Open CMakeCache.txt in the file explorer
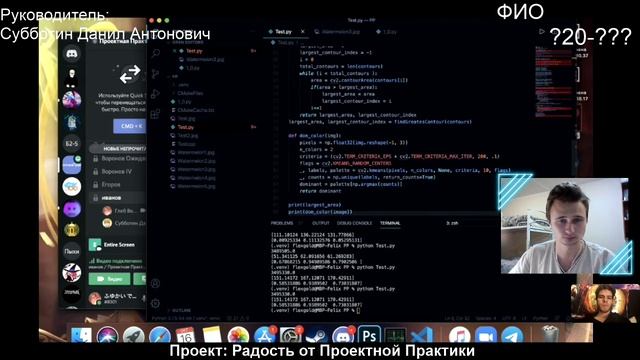640x360 pixels. click(x=196, y=110)
